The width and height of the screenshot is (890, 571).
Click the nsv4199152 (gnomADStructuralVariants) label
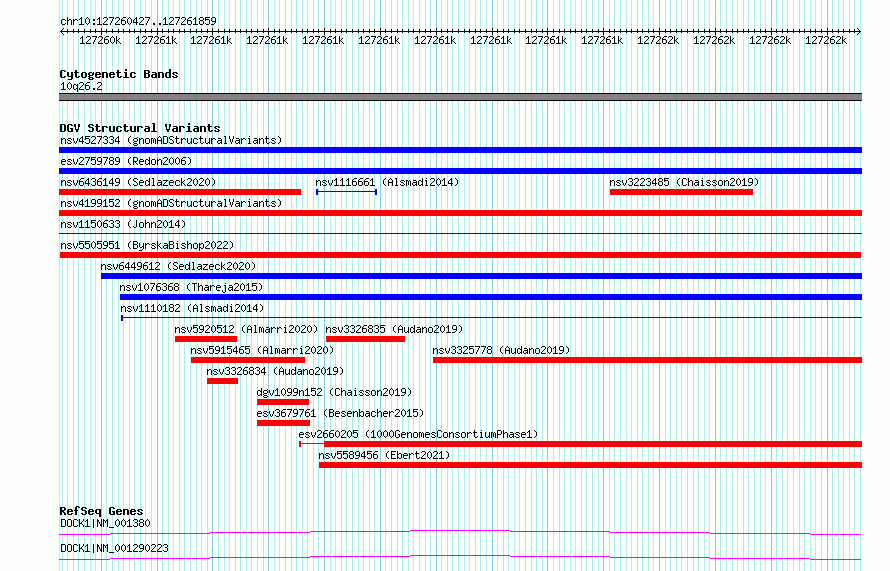171,203
